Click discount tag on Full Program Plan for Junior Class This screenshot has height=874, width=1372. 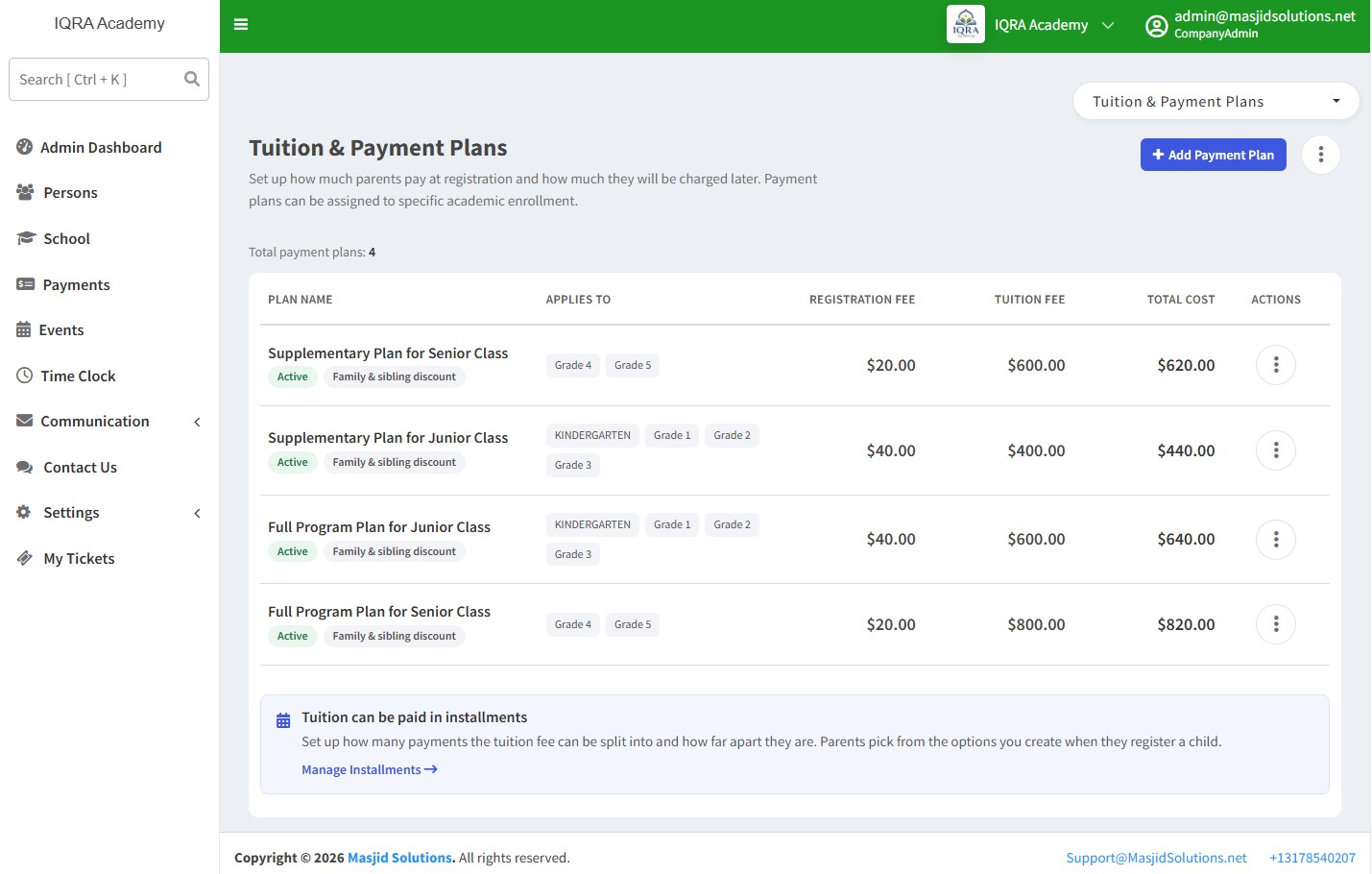click(x=395, y=551)
